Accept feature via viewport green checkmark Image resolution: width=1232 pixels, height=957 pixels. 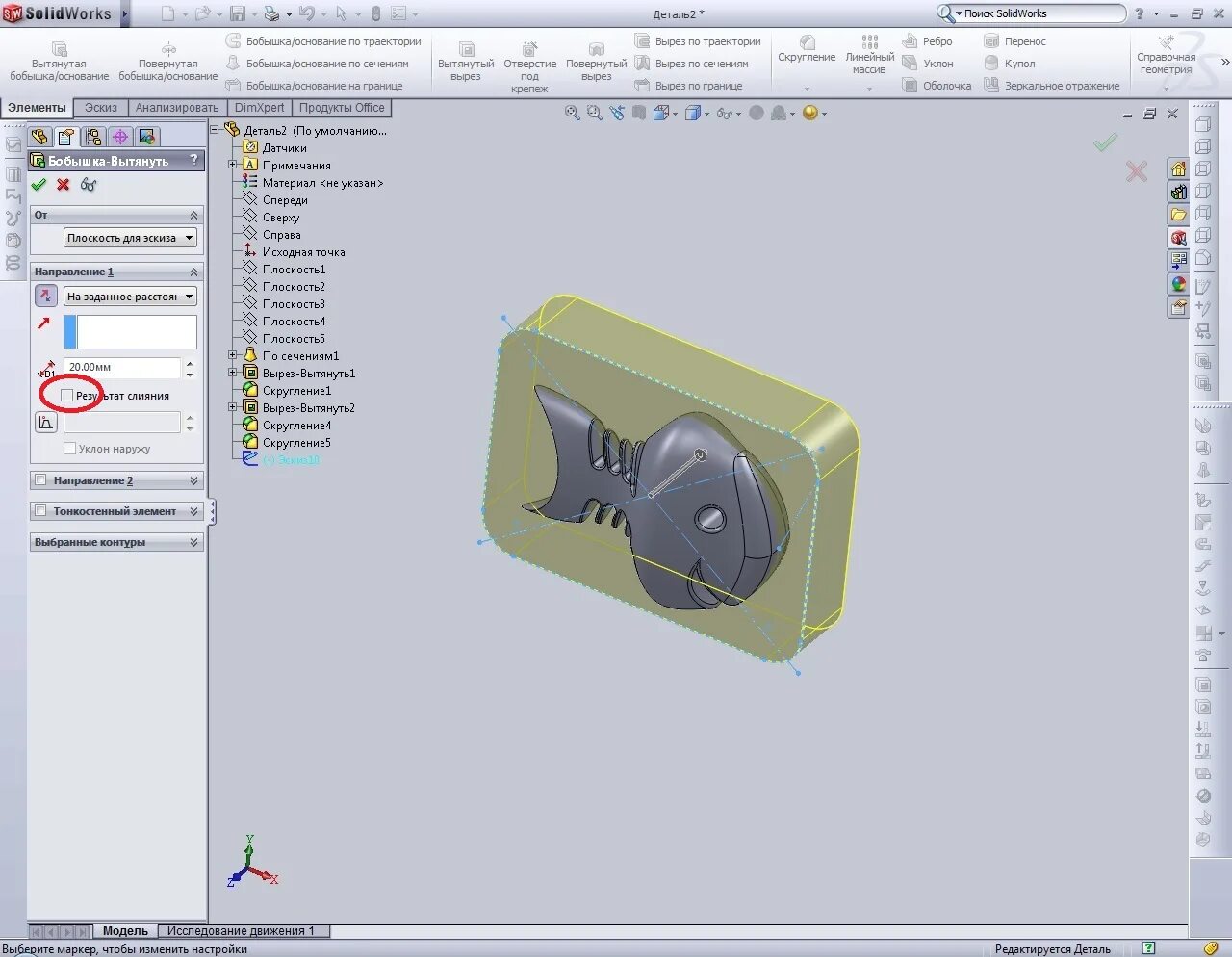click(1105, 142)
